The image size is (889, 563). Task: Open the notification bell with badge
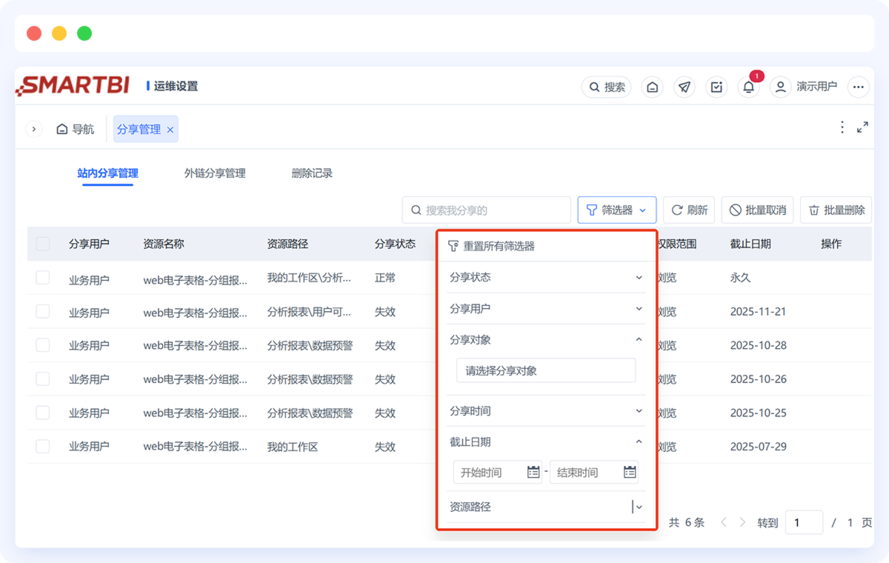pyautogui.click(x=748, y=87)
